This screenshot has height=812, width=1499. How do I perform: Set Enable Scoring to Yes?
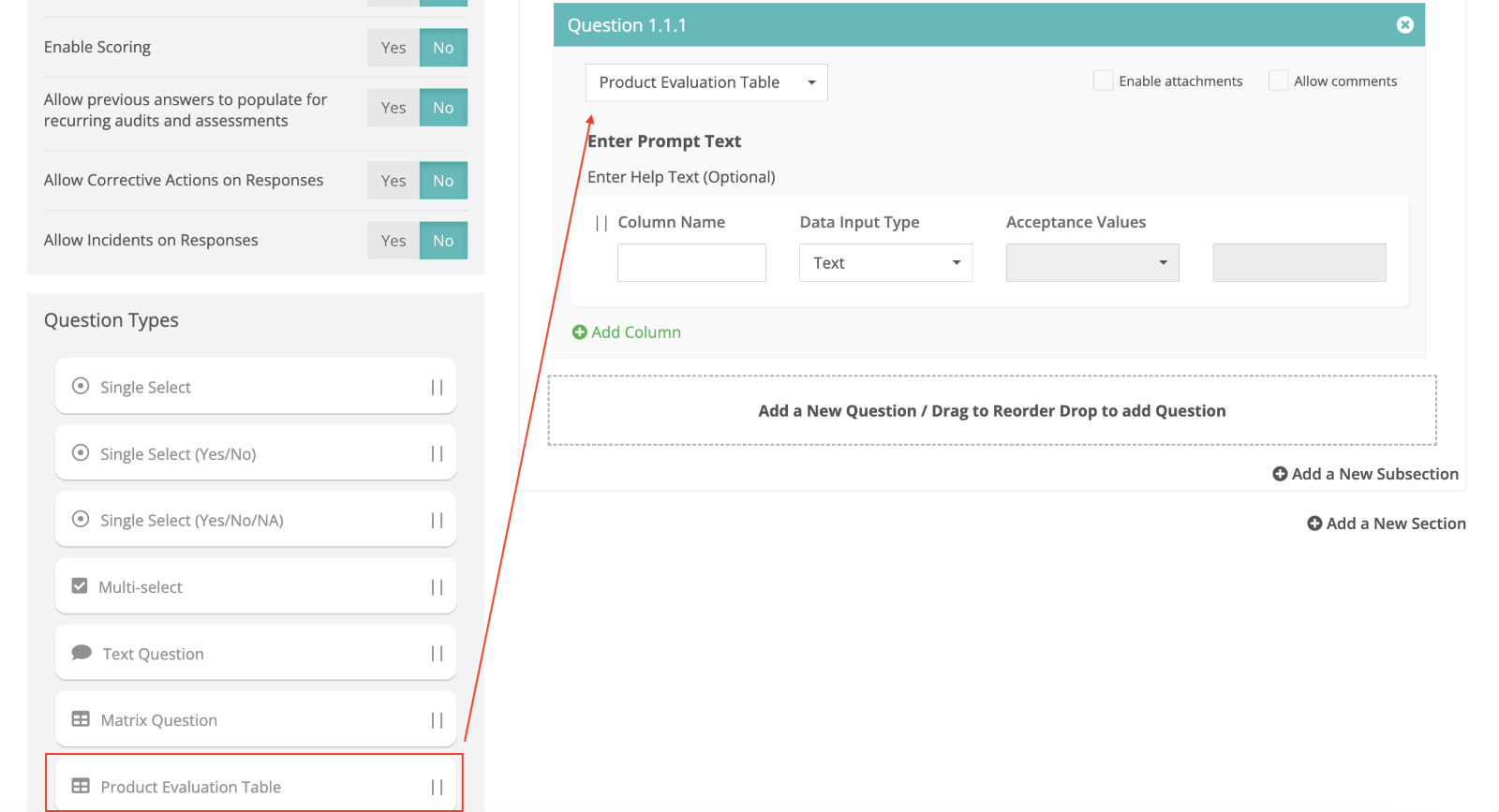tap(393, 48)
